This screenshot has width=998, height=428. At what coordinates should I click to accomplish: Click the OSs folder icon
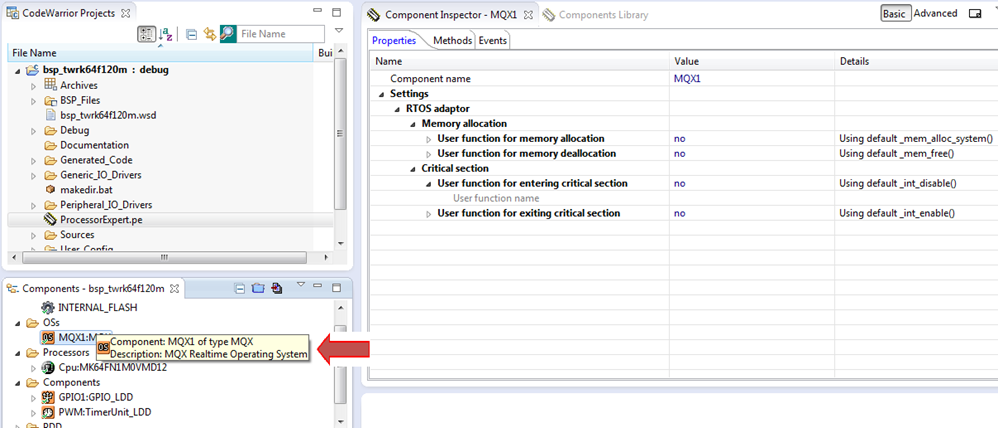pos(32,323)
